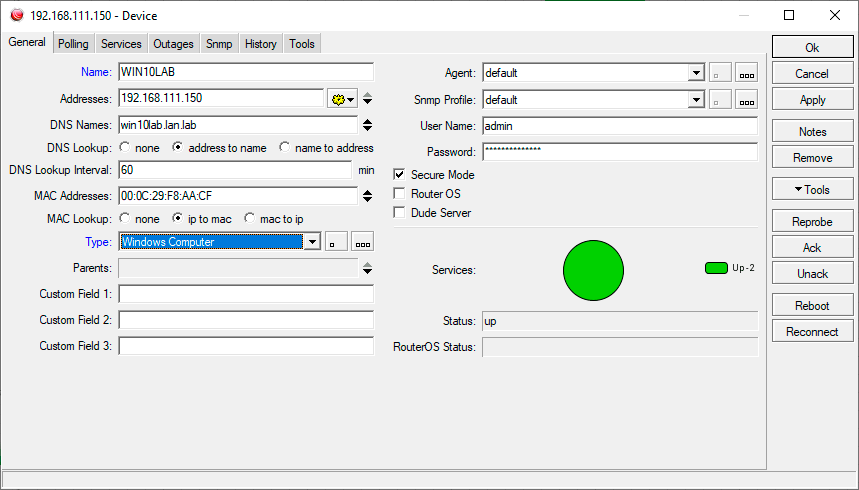This screenshot has width=859, height=490.
Task: Close the Device window
Action: (835, 15)
